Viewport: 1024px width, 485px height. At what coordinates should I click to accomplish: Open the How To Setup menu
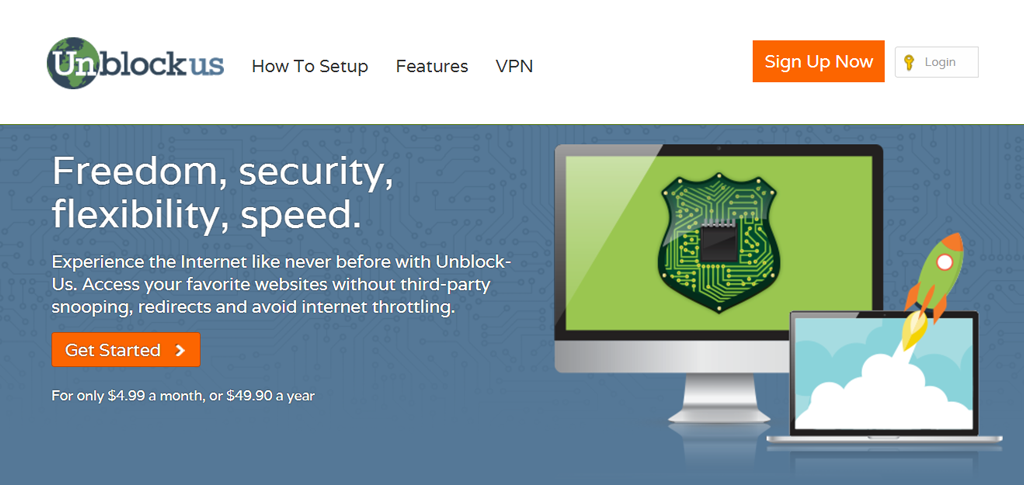310,67
